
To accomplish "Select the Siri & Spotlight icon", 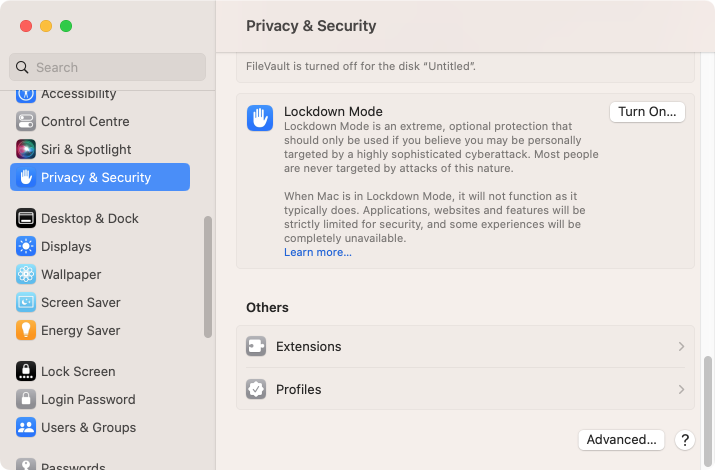I will tap(26, 150).
